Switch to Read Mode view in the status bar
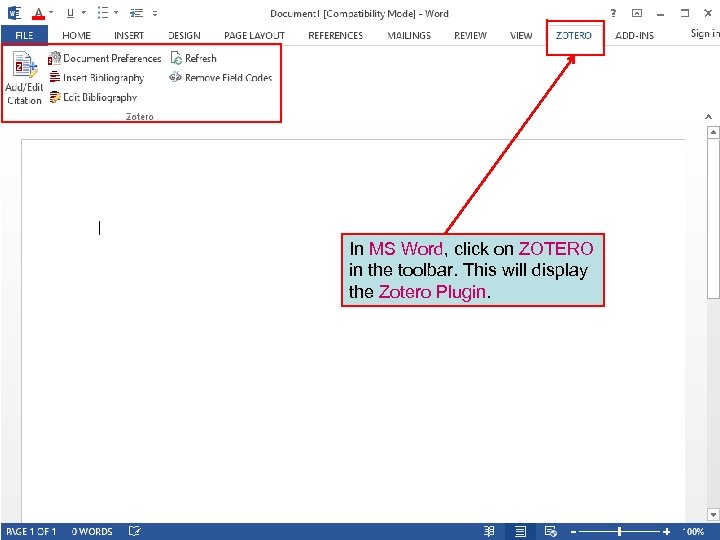The width and height of the screenshot is (720, 540). 489,531
